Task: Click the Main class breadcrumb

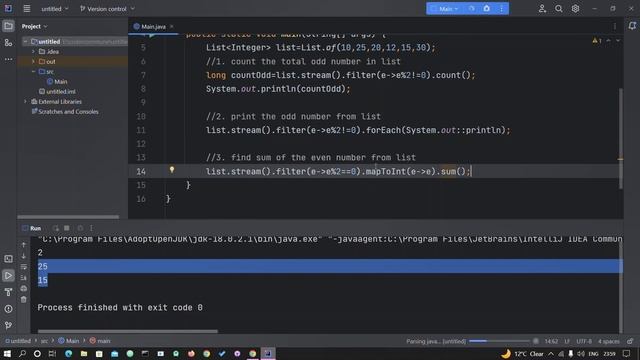Action: (x=69, y=341)
